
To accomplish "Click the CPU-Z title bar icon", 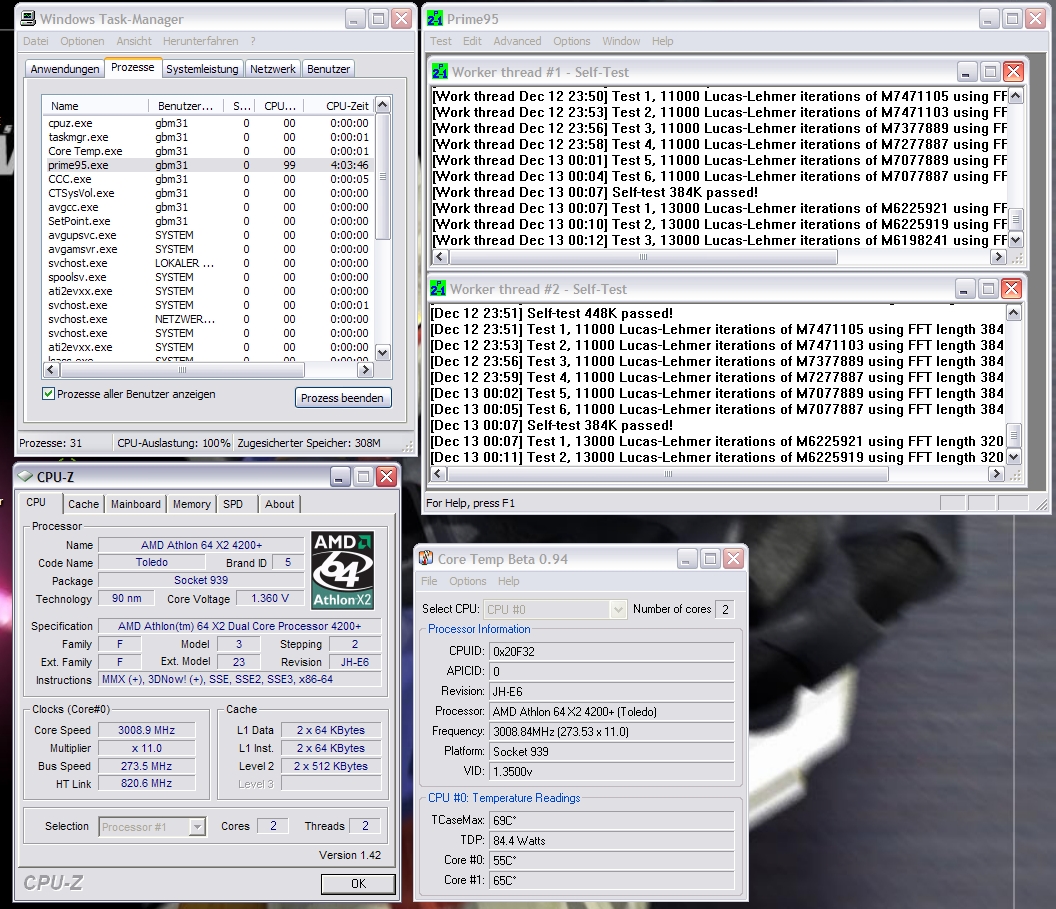I will 26,476.
